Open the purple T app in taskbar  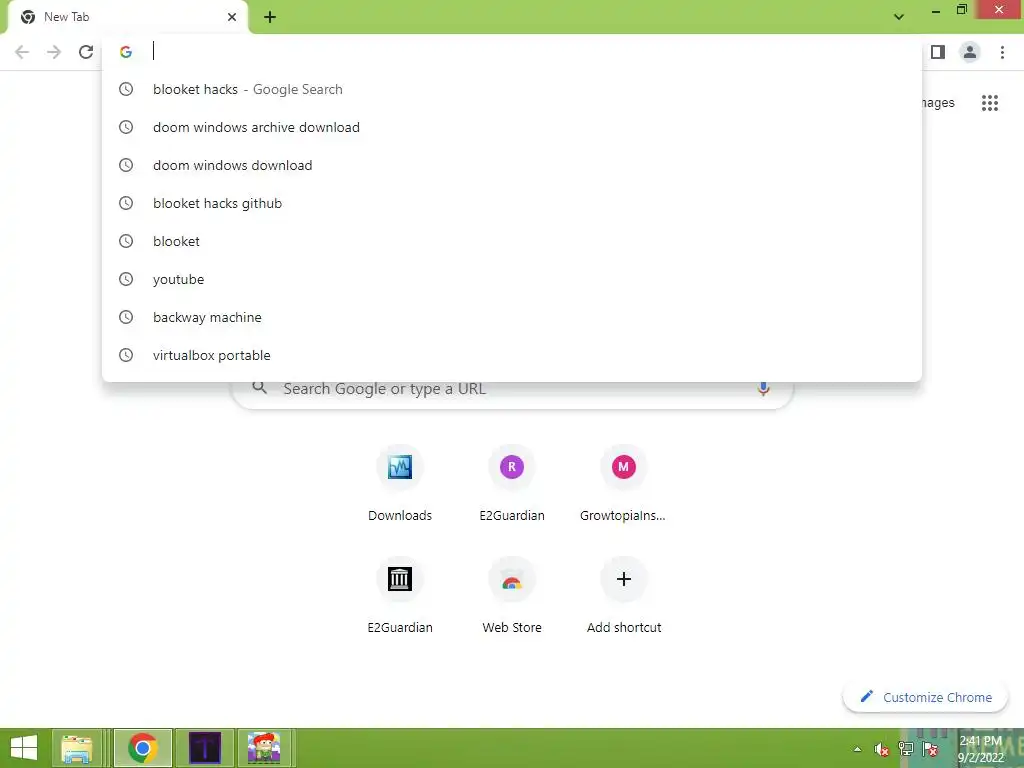pos(204,748)
